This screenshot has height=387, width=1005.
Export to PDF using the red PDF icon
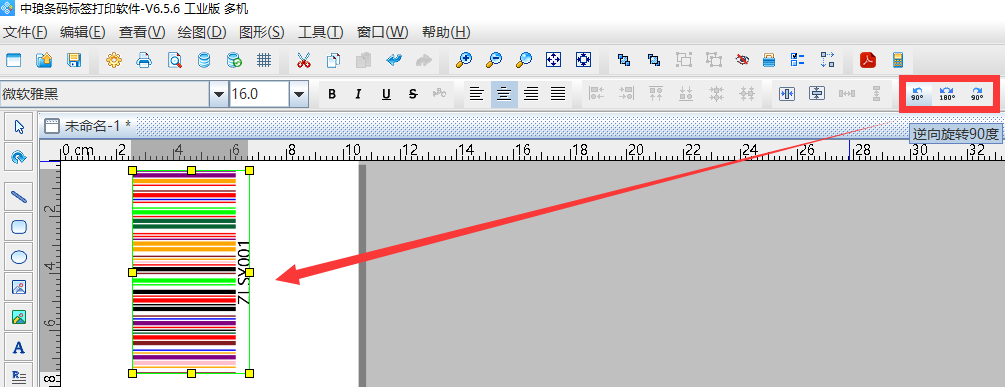pos(868,61)
